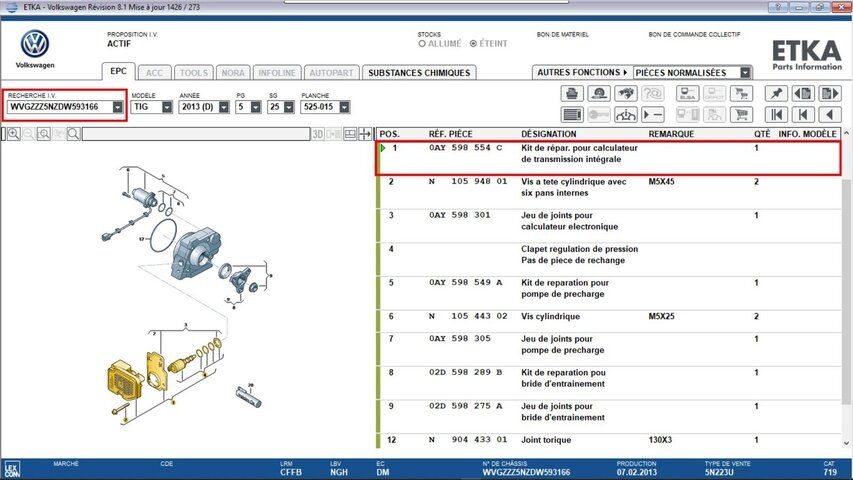This screenshot has height=480, width=853.
Task: Toggle the 3D view button
Action: [318, 134]
